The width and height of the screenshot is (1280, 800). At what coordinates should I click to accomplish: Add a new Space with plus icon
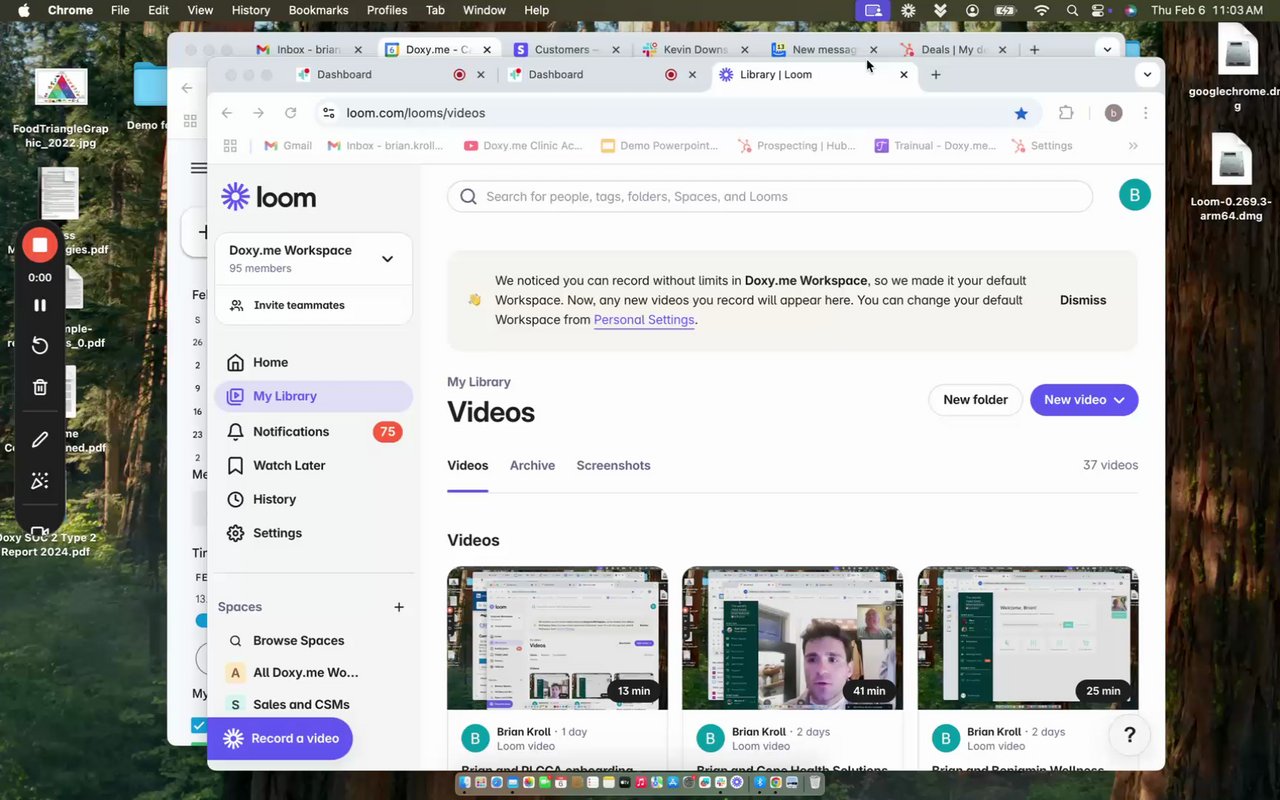pyautogui.click(x=399, y=607)
